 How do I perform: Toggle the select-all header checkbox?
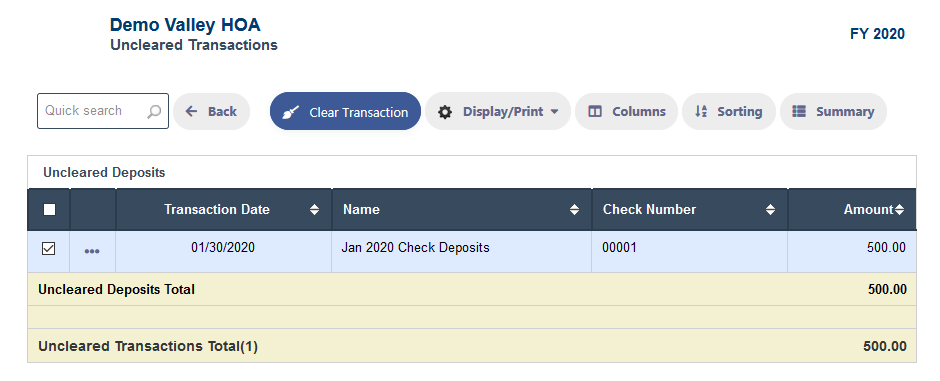coord(49,210)
